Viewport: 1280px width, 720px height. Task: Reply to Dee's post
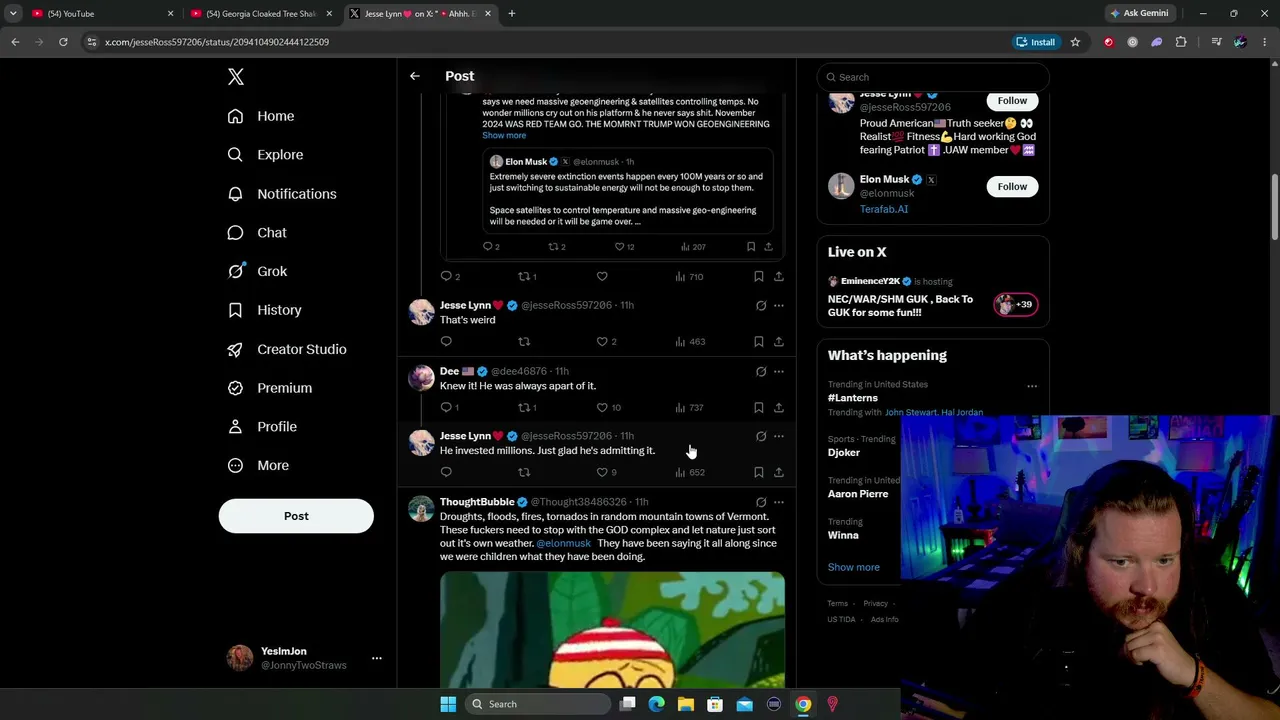(446, 408)
